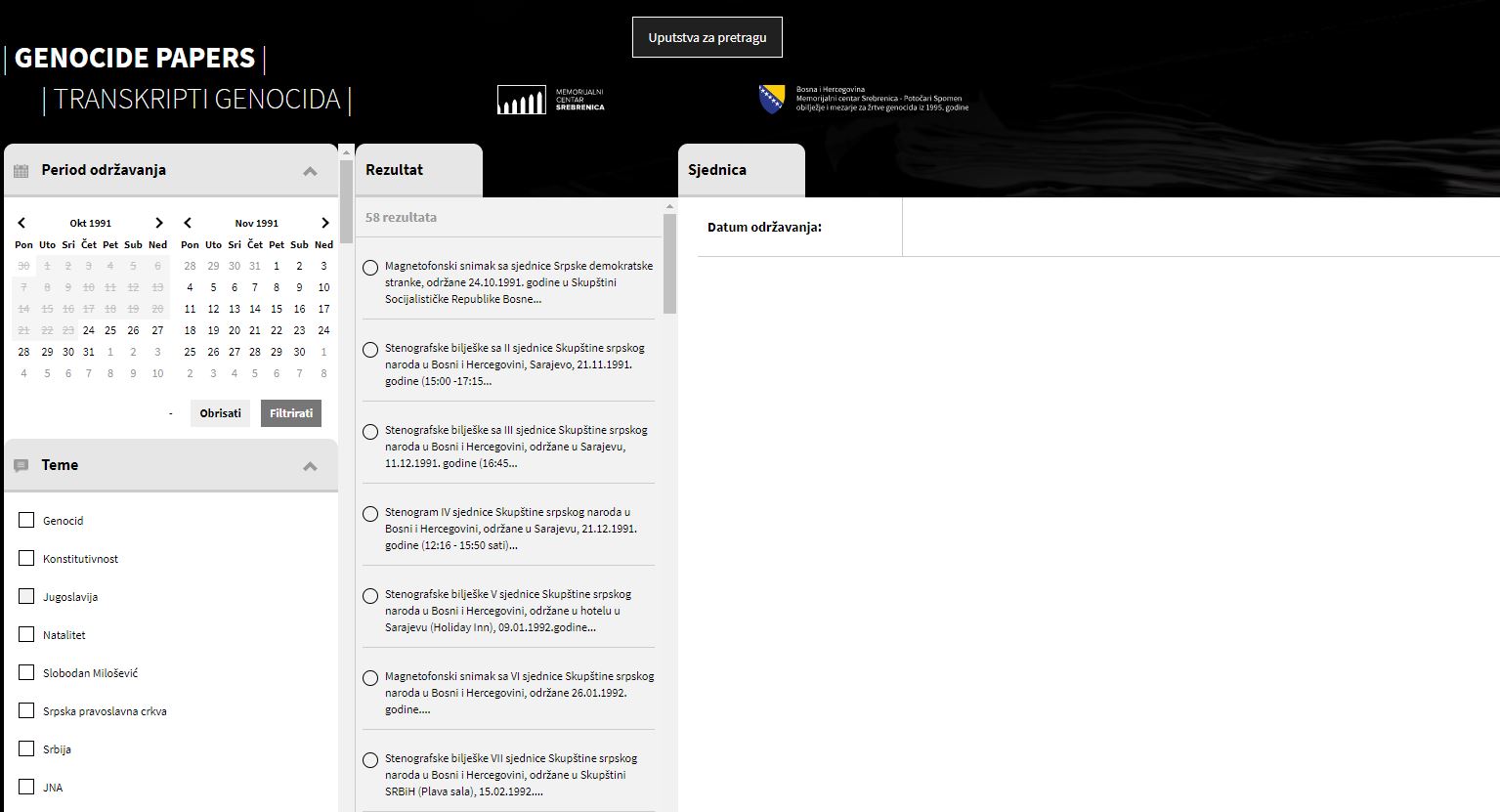Click the results list scrollbar
This screenshot has width=1500, height=812.
(x=669, y=264)
